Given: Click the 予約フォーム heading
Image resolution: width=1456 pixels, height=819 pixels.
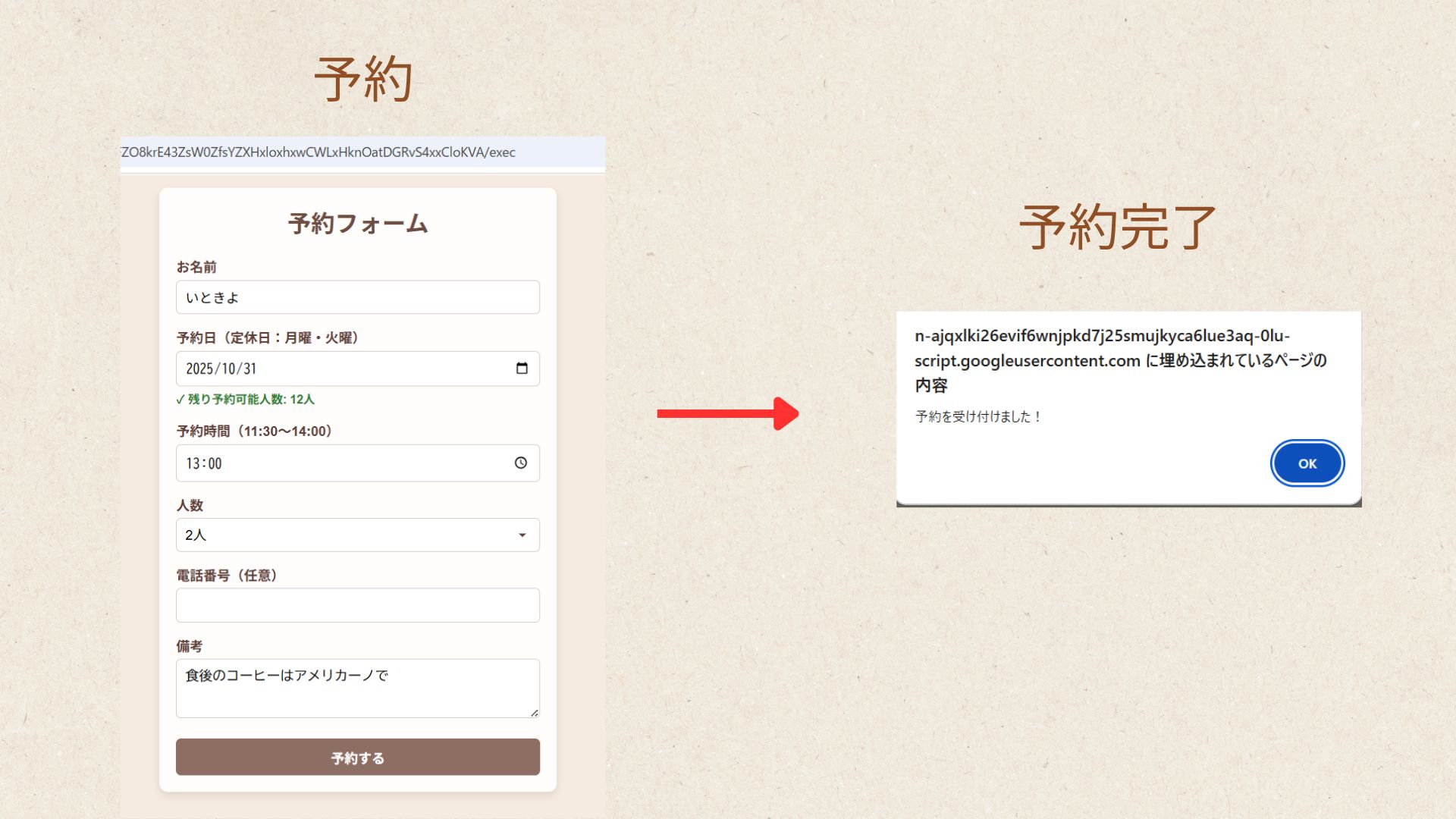Looking at the screenshot, I should point(358,224).
